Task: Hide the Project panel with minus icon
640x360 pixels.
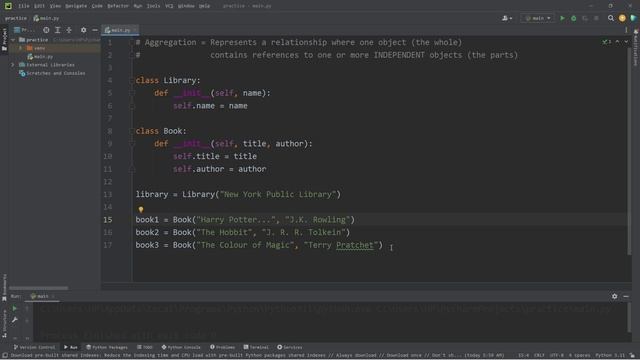Action: coord(95,30)
